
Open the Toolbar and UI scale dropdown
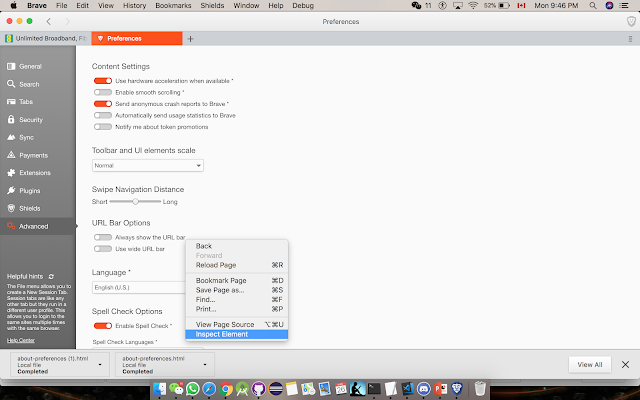click(148, 165)
